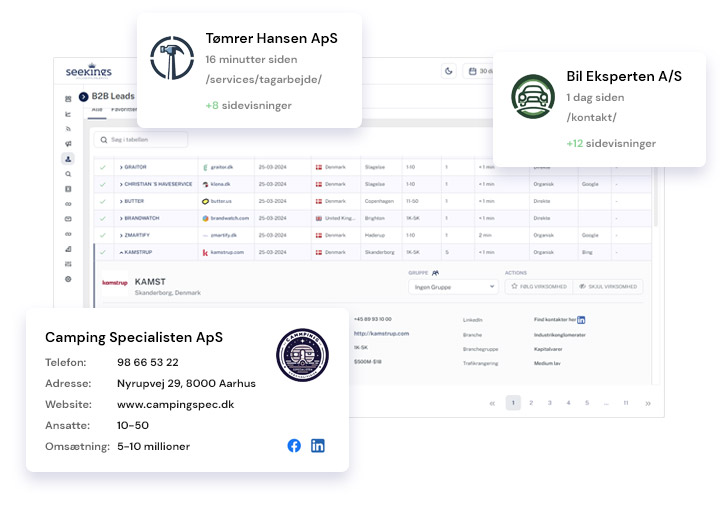Toggle dark mode with the moon icon

[x=448, y=71]
